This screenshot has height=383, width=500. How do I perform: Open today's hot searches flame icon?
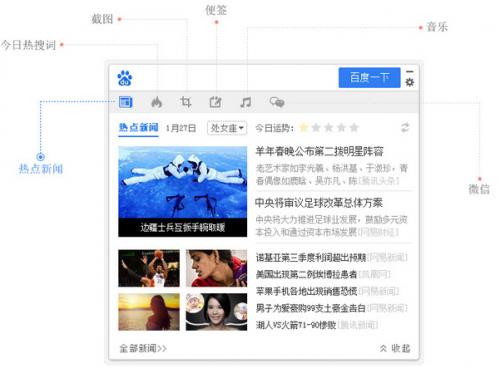[156, 102]
